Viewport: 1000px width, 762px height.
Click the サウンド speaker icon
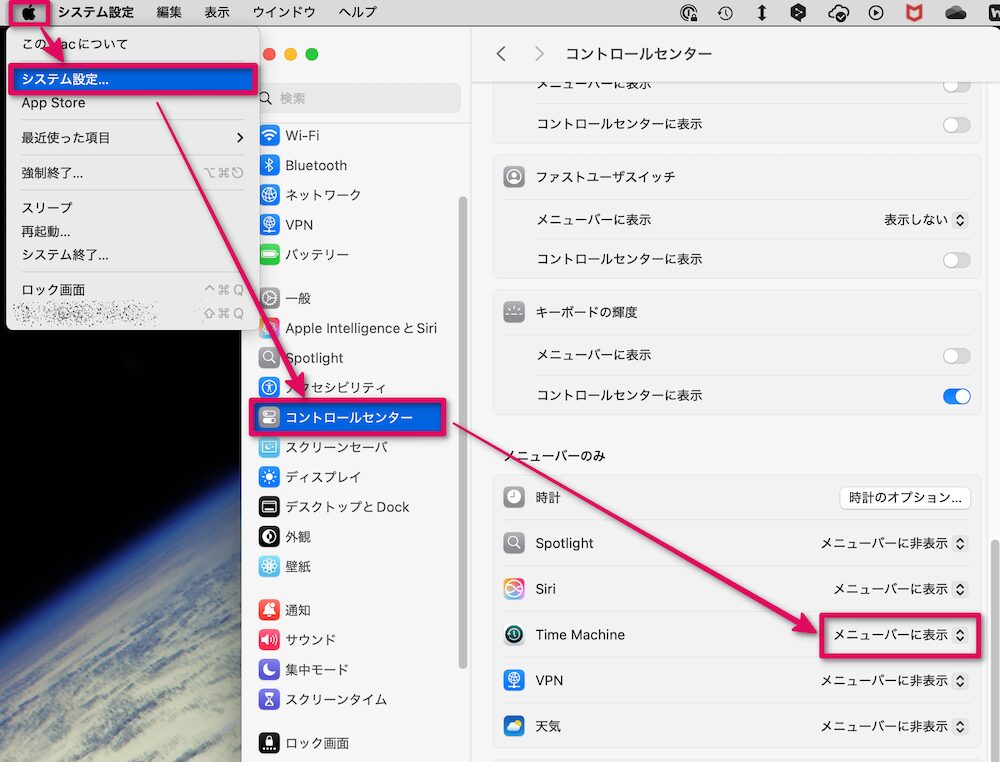pyautogui.click(x=270, y=639)
